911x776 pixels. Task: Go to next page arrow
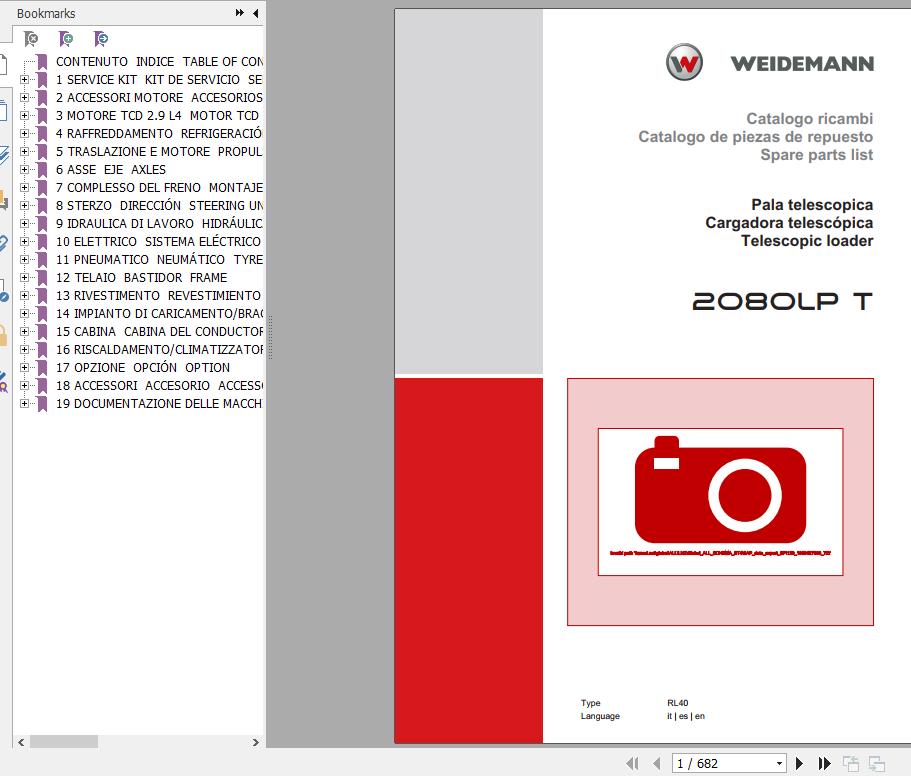tap(799, 763)
